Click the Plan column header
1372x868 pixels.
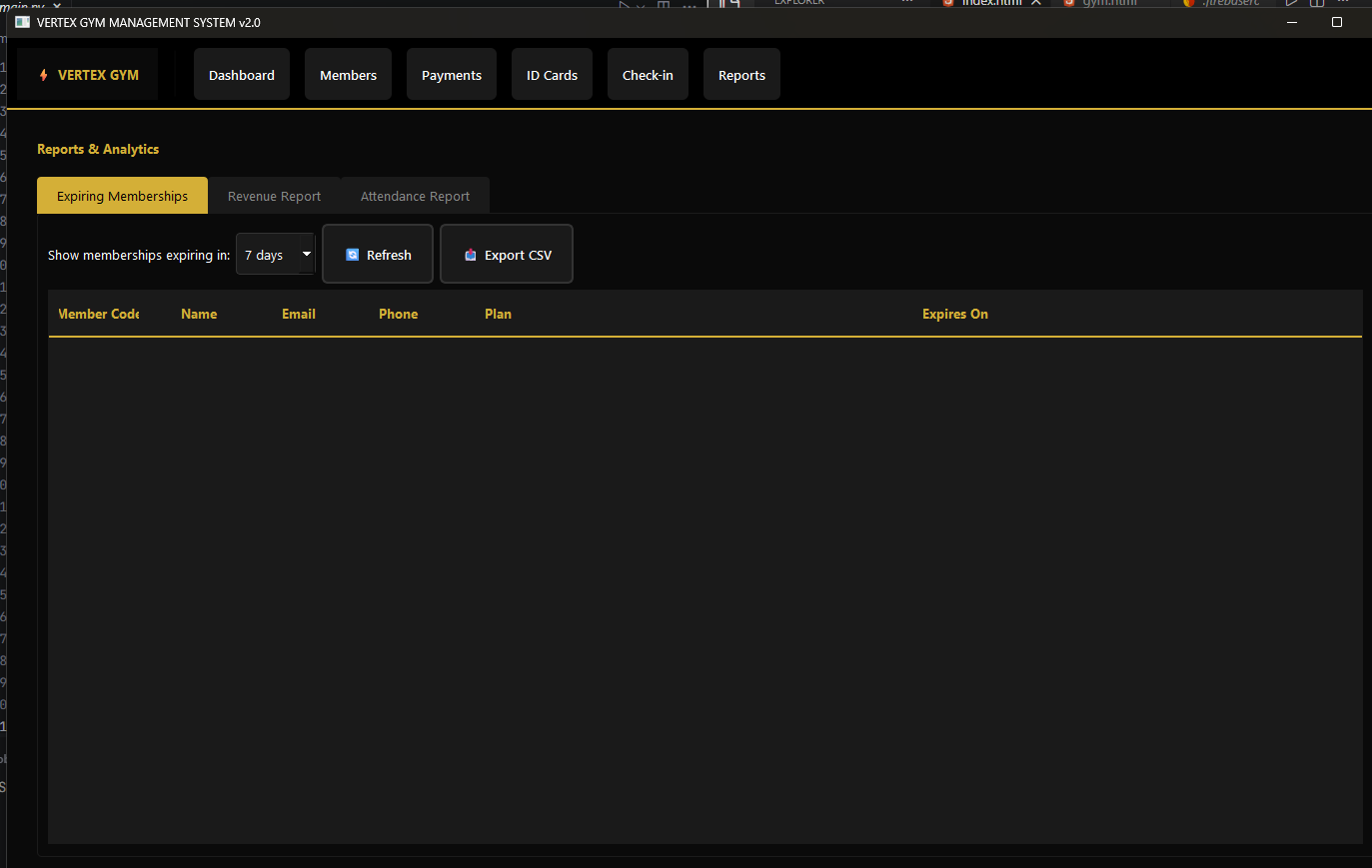pos(498,314)
